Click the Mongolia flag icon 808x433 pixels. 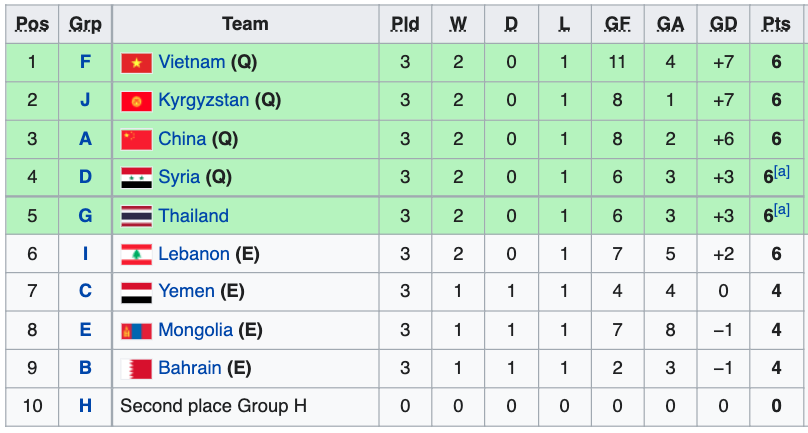coord(137,330)
